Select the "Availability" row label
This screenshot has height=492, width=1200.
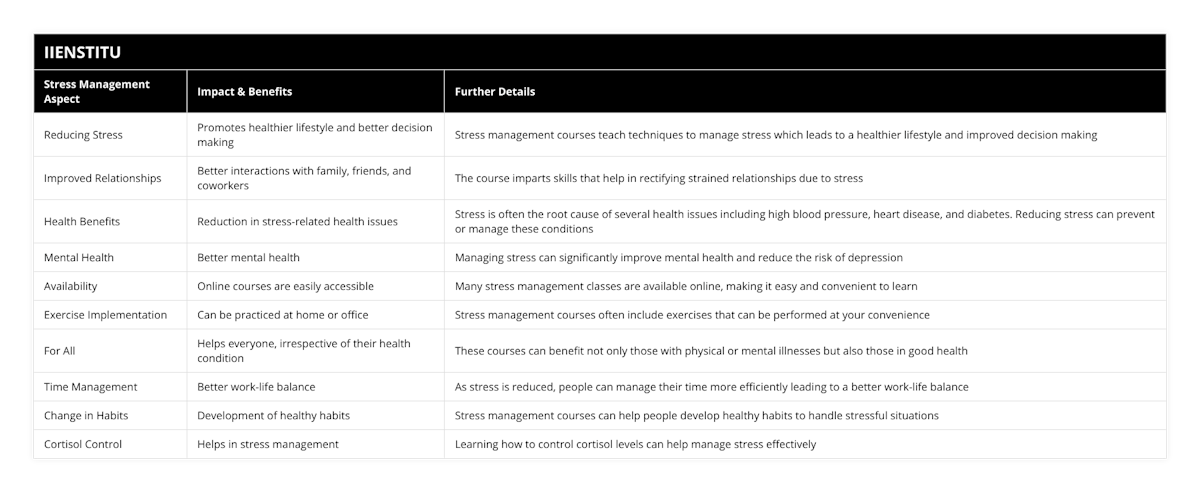click(x=71, y=286)
